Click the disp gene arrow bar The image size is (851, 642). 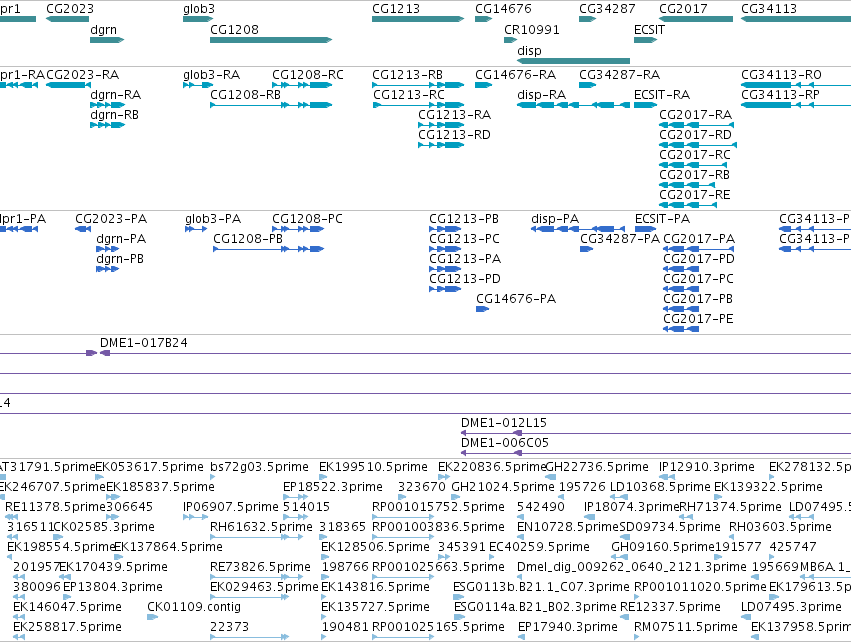574,61
